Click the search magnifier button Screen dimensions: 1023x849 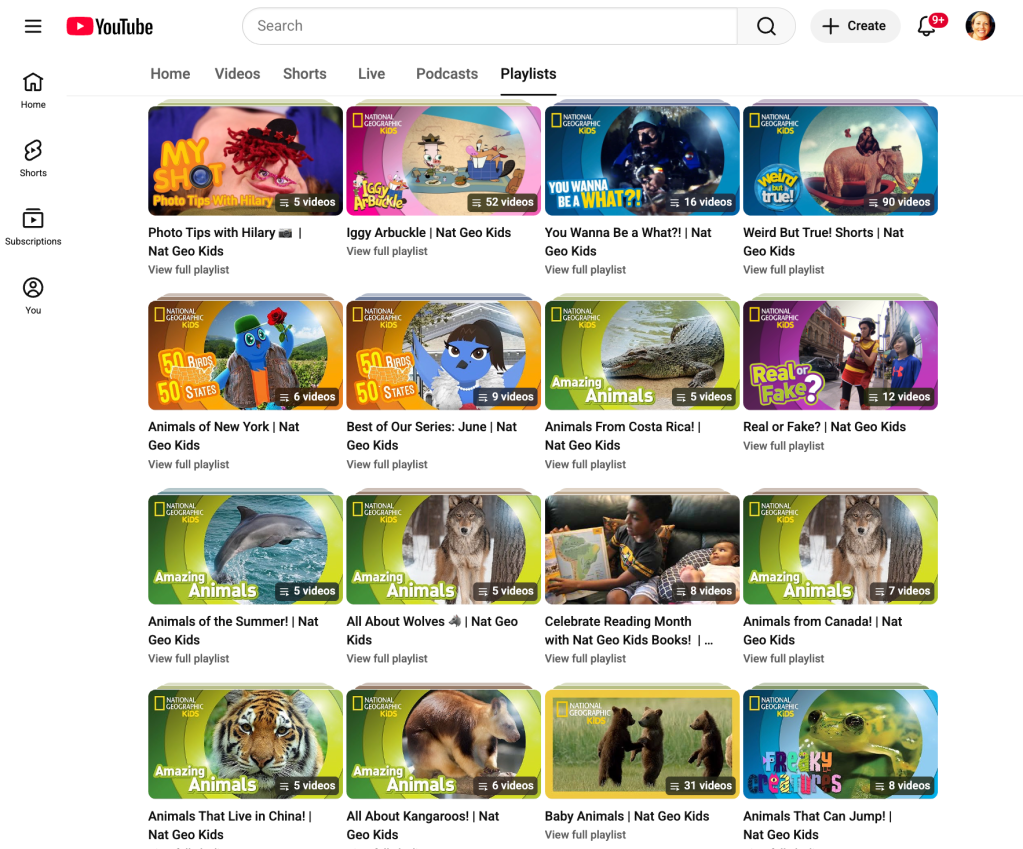point(766,26)
